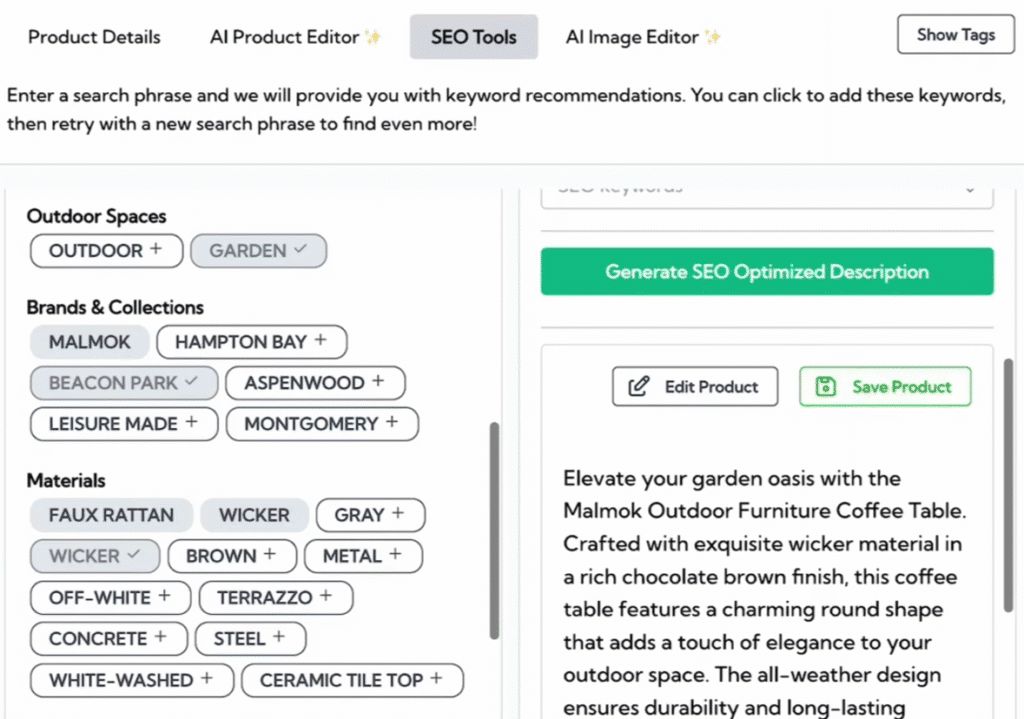Image resolution: width=1024 pixels, height=719 pixels.
Task: Click the Show Tags button
Action: tap(955, 35)
